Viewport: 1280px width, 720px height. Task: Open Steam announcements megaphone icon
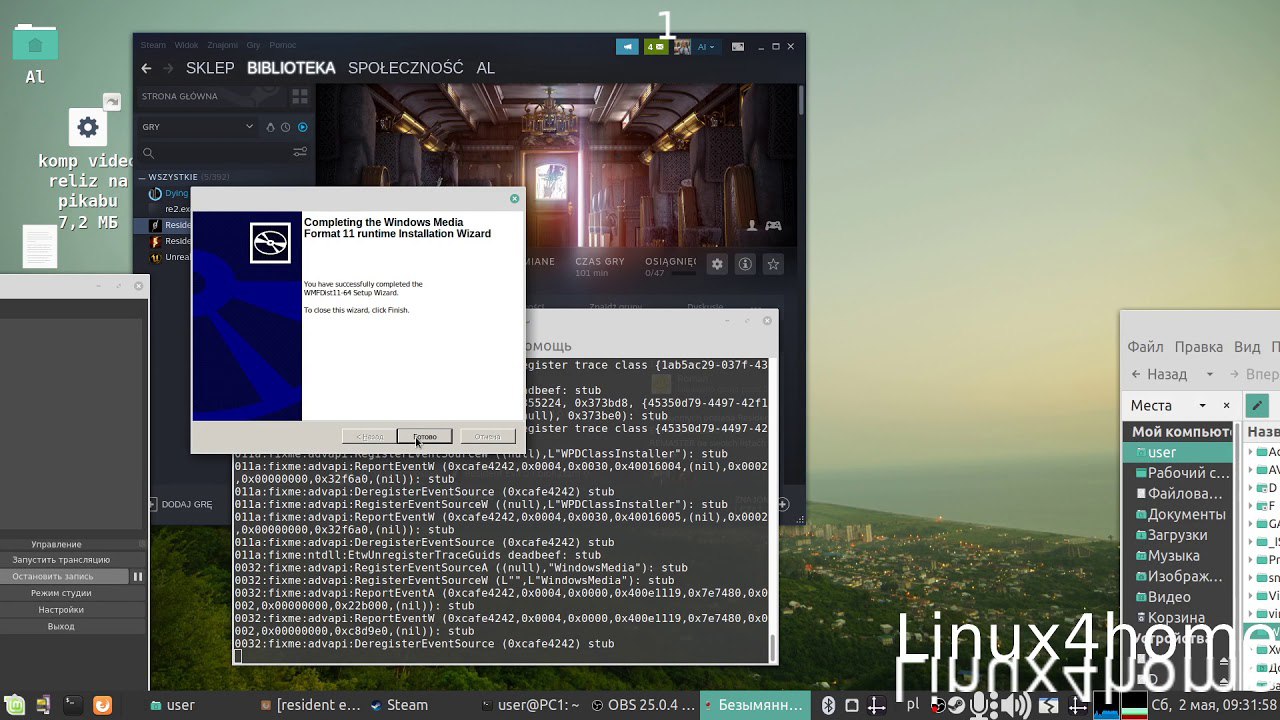click(x=627, y=46)
